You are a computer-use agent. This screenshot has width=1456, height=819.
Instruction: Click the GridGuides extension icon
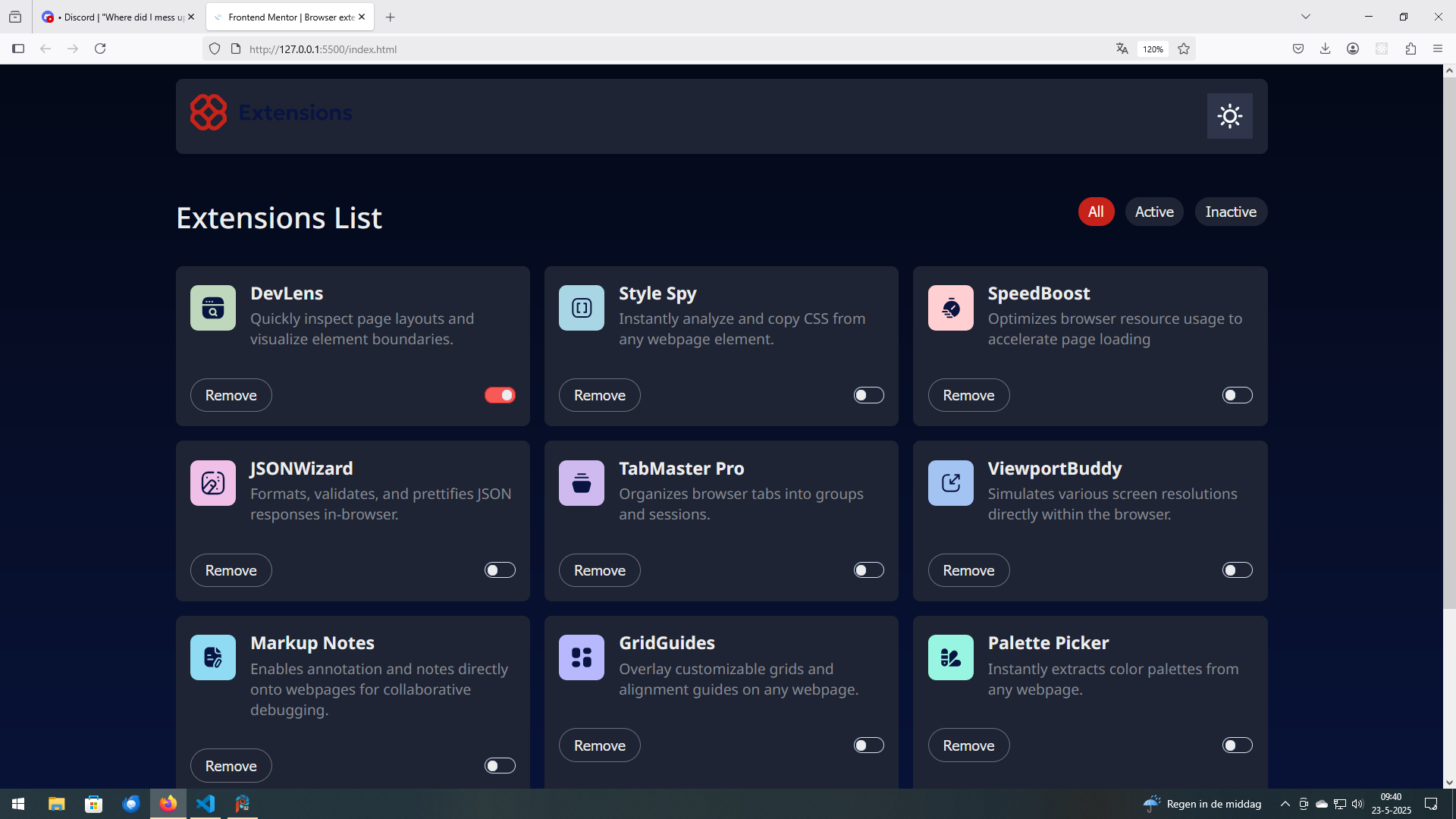(582, 657)
